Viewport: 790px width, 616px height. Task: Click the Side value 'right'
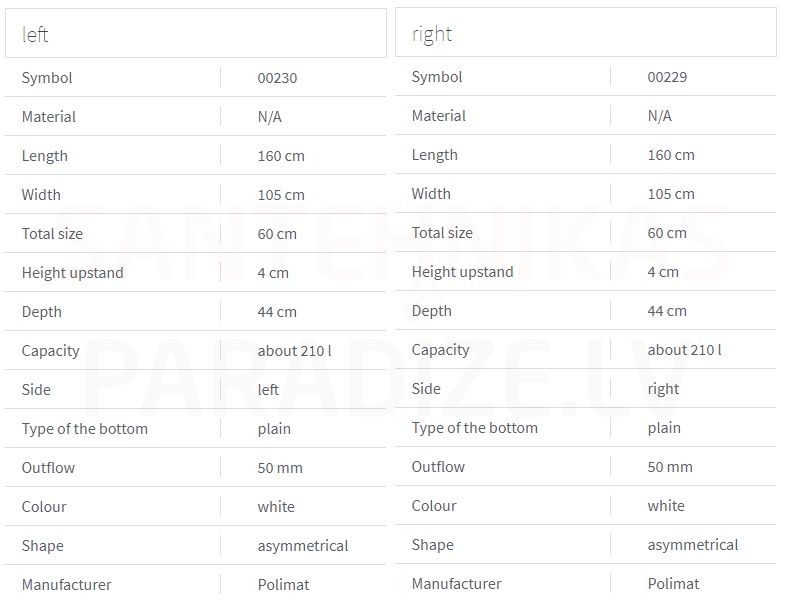pos(663,389)
